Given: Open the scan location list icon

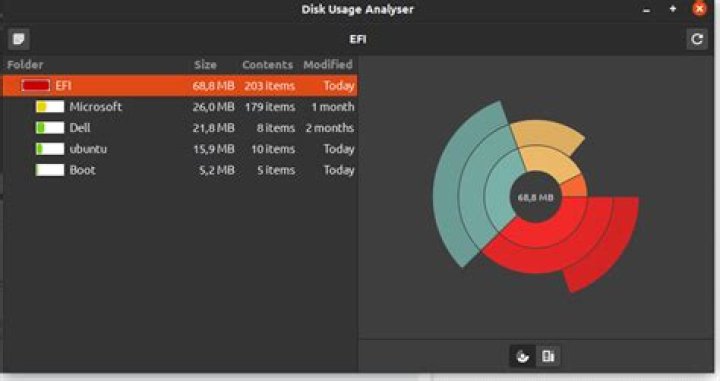Looking at the screenshot, I should click(x=19, y=39).
